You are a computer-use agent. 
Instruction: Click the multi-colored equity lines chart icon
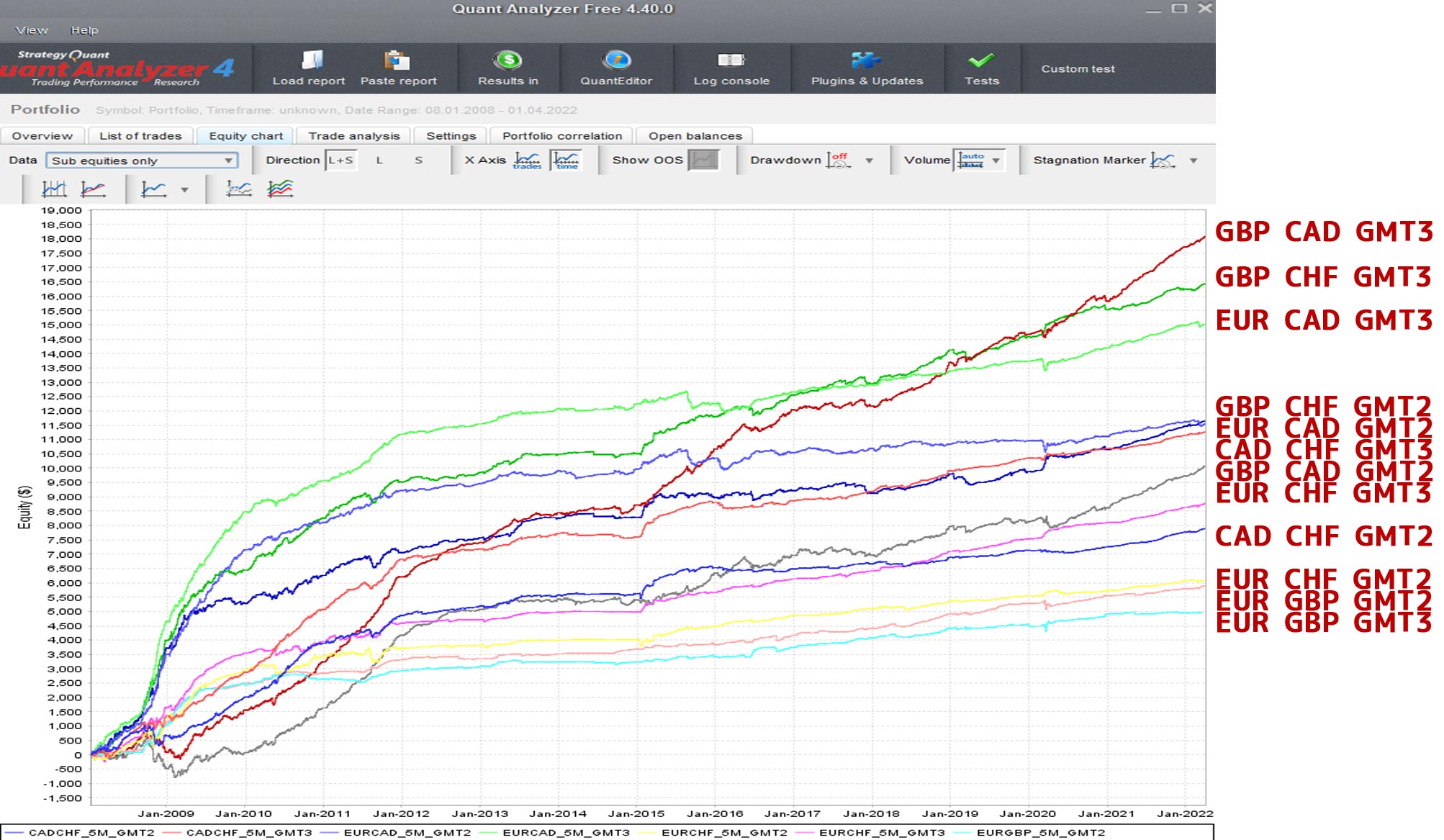tap(280, 189)
